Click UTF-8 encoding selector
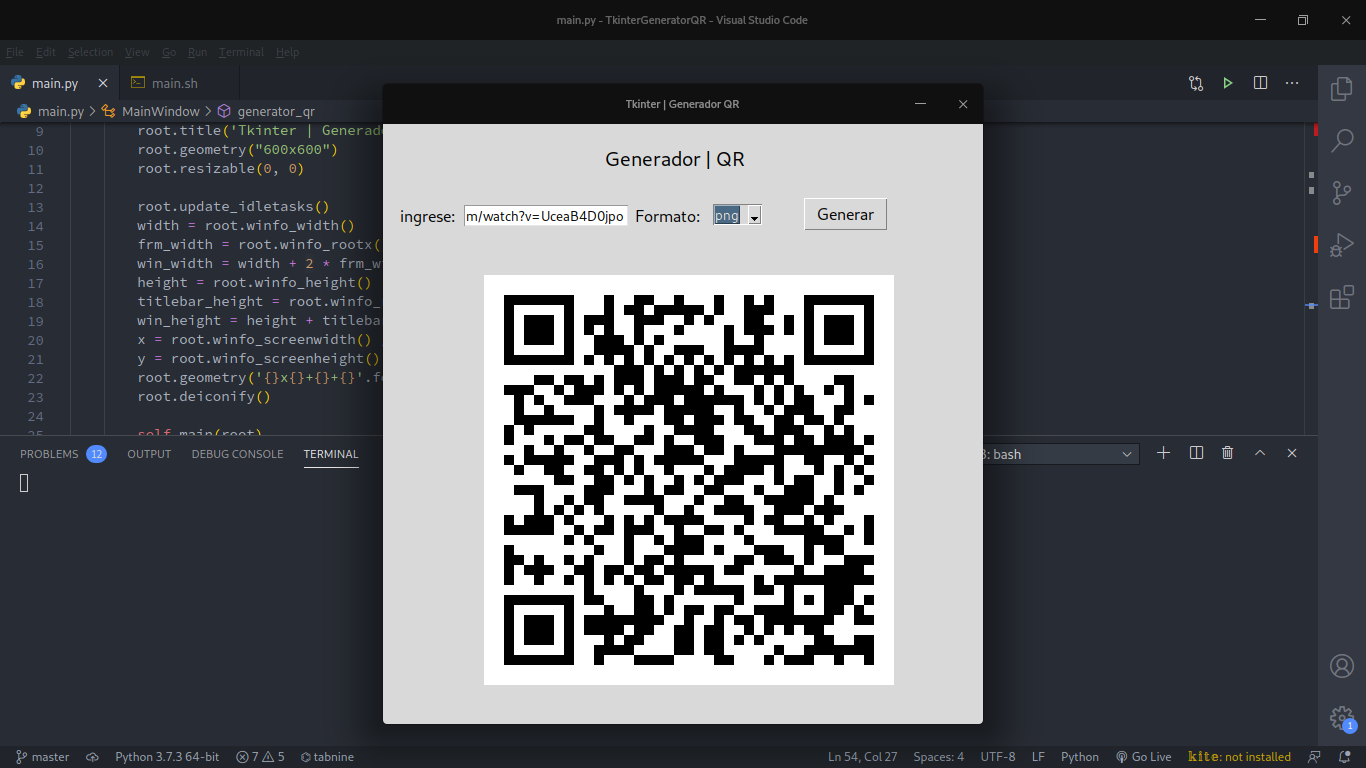This screenshot has height=768, width=1366. pyautogui.click(x=998, y=757)
